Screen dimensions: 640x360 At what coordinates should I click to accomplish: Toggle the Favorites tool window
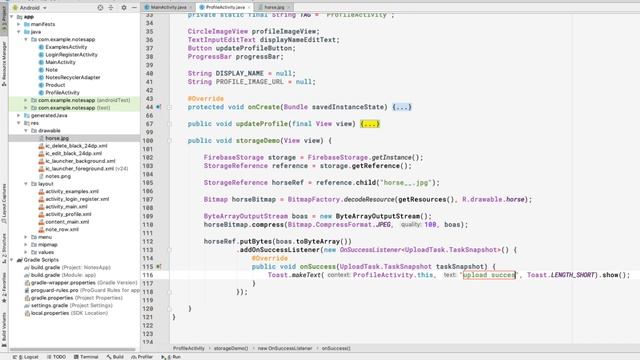point(4,287)
